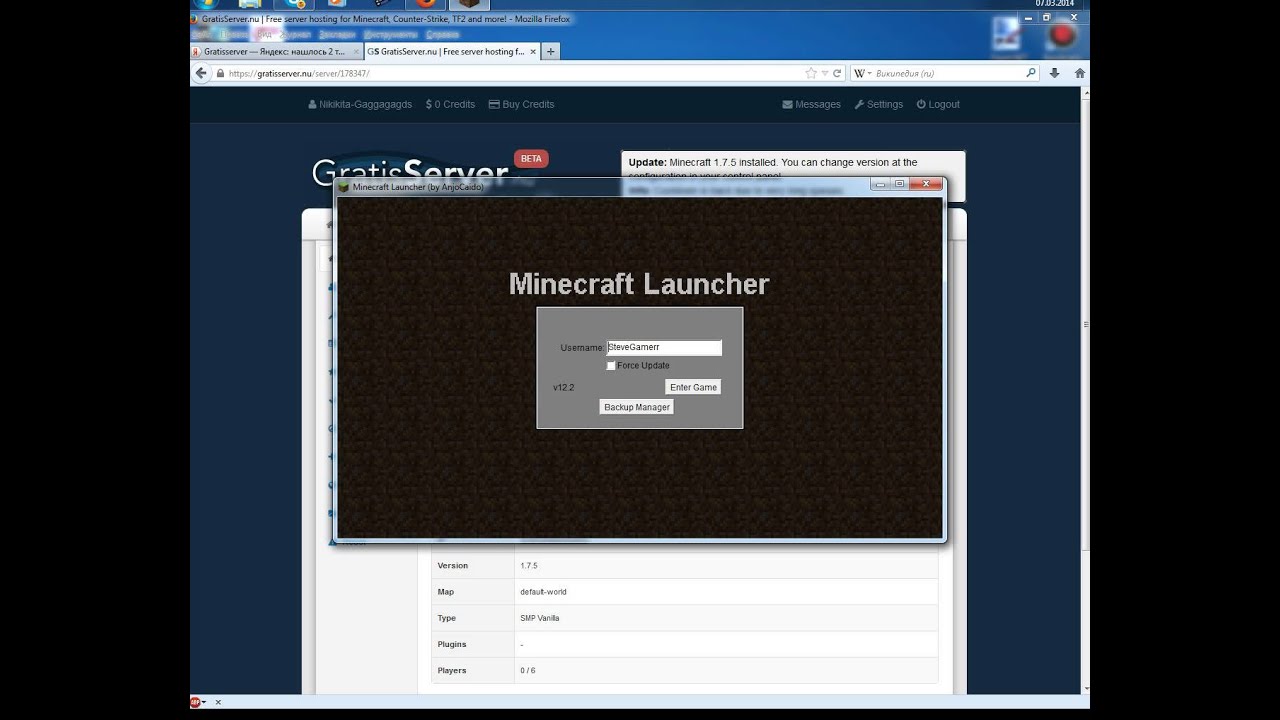Viewport: 1280px width, 720px height.
Task: Click the Logout link
Action: (938, 104)
